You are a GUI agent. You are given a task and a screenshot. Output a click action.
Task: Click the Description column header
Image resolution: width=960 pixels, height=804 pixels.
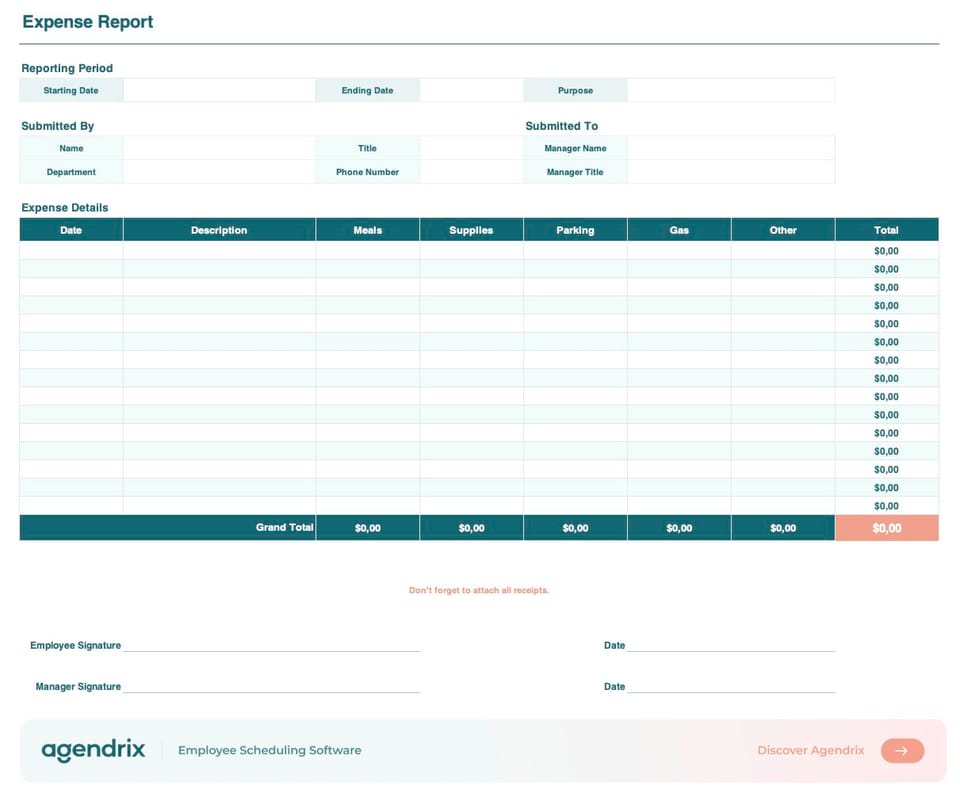(x=219, y=230)
